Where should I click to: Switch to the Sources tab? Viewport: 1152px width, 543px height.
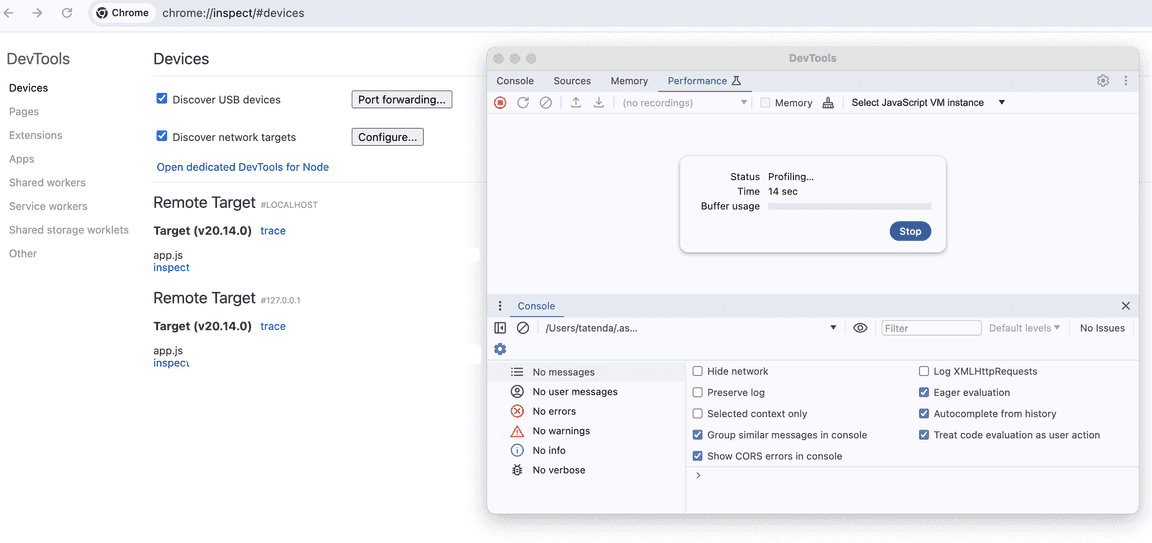pyautogui.click(x=572, y=81)
